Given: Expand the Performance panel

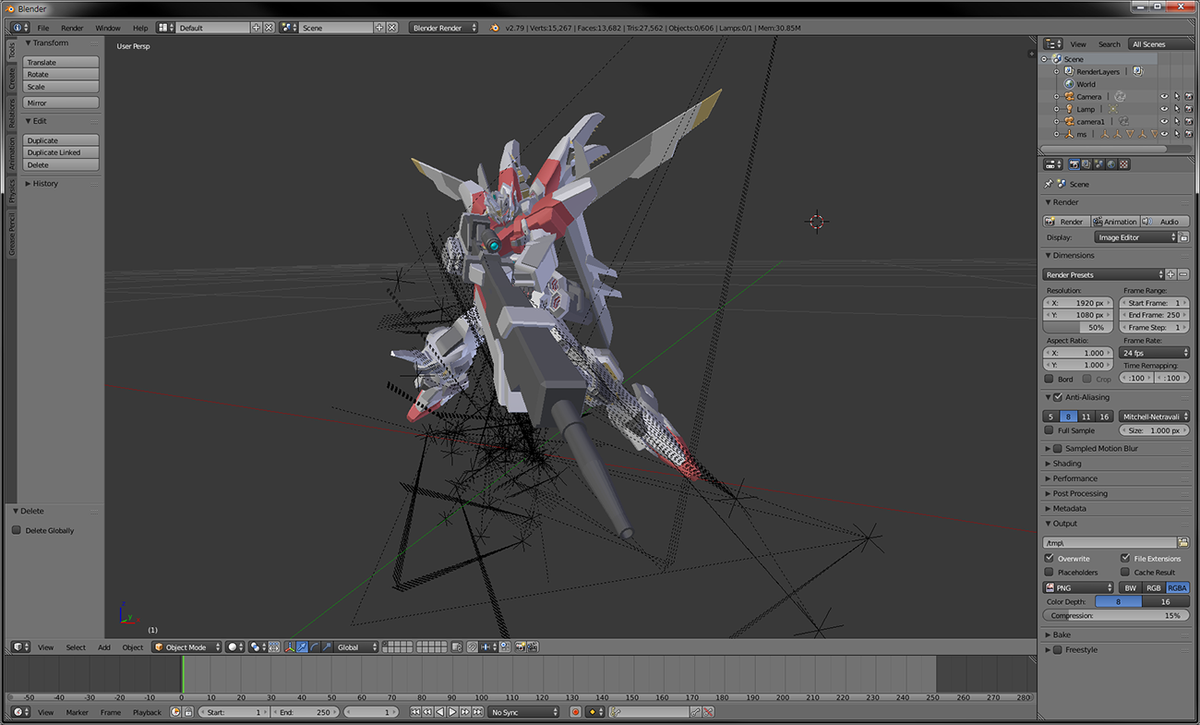Looking at the screenshot, I should (1074, 478).
